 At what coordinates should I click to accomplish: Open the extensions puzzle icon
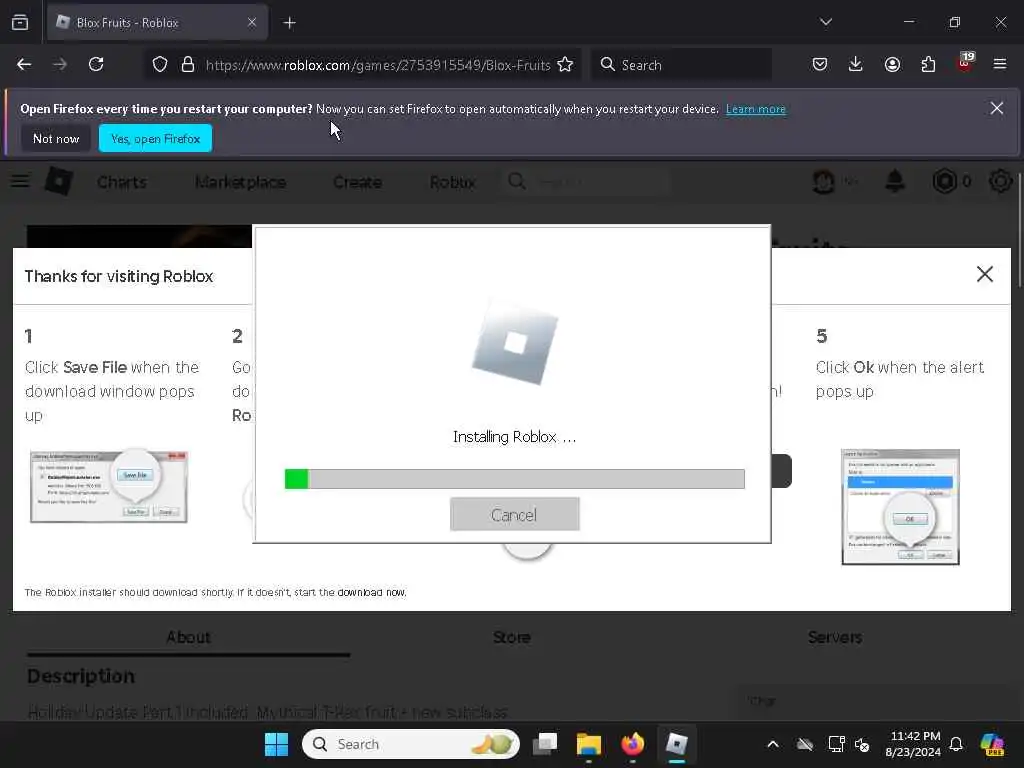(x=928, y=64)
